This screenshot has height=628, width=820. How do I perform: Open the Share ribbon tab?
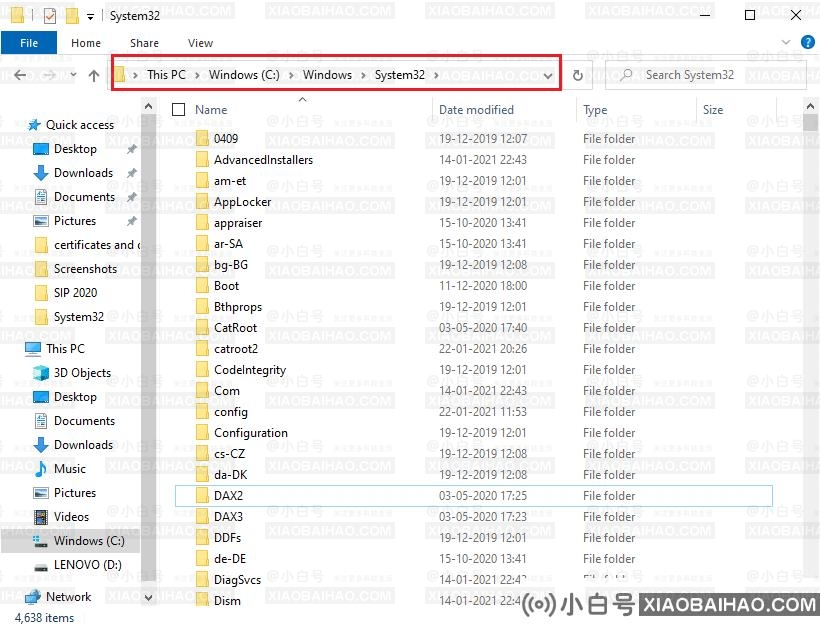[x=144, y=43]
